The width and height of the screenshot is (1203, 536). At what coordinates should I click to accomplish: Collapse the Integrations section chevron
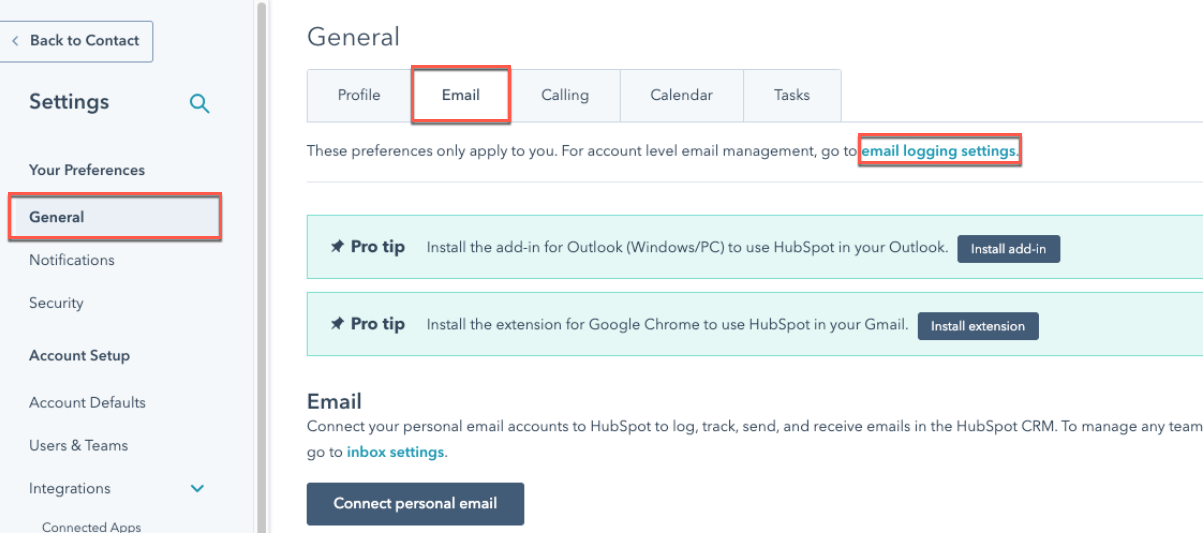[197, 489]
